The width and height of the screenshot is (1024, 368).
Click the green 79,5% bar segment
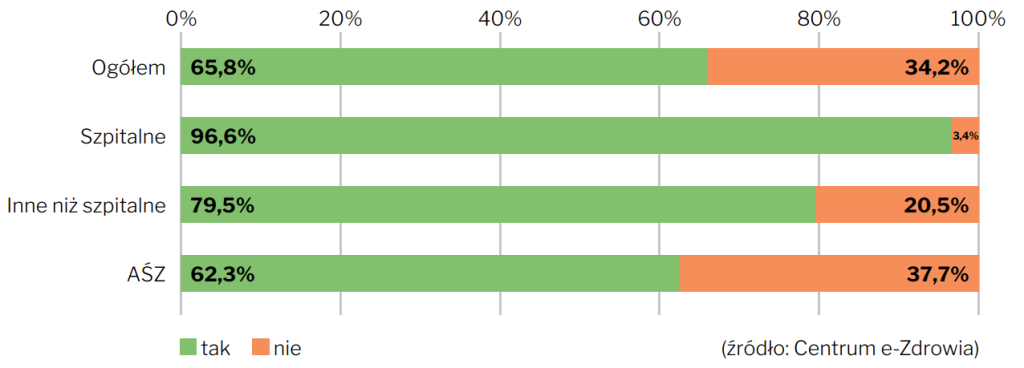point(498,205)
